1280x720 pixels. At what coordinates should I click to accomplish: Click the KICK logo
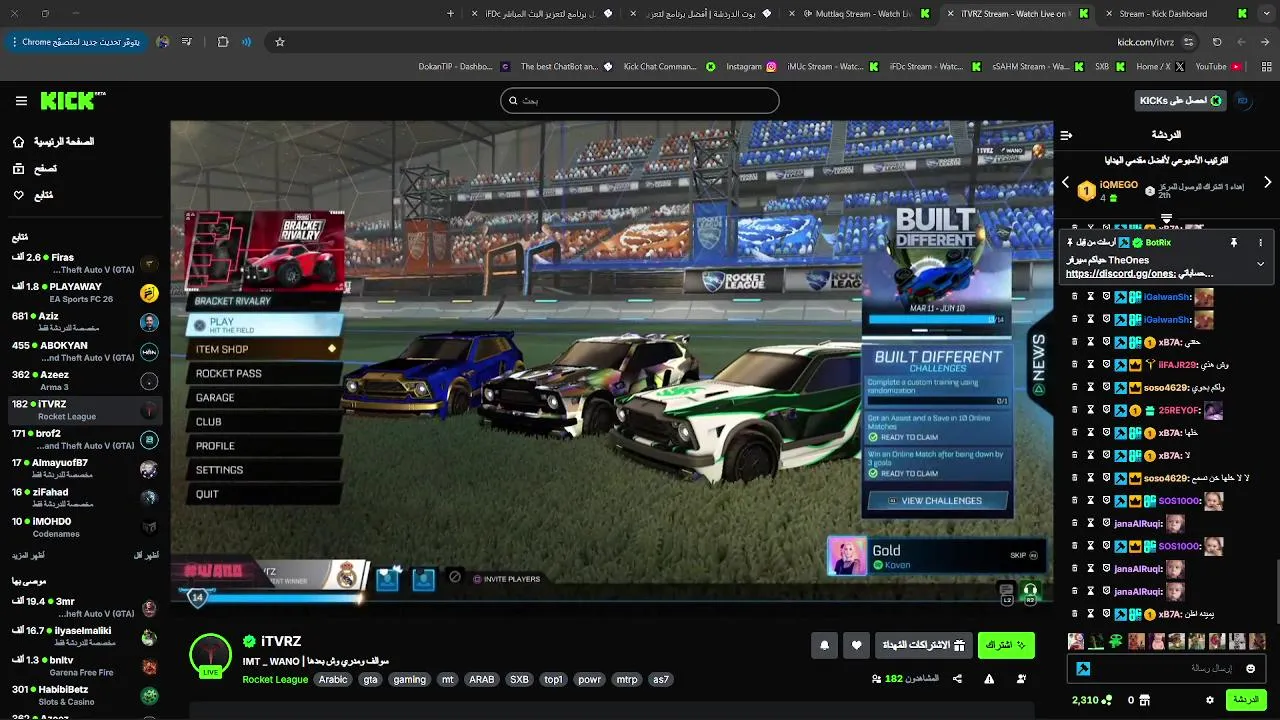point(73,101)
